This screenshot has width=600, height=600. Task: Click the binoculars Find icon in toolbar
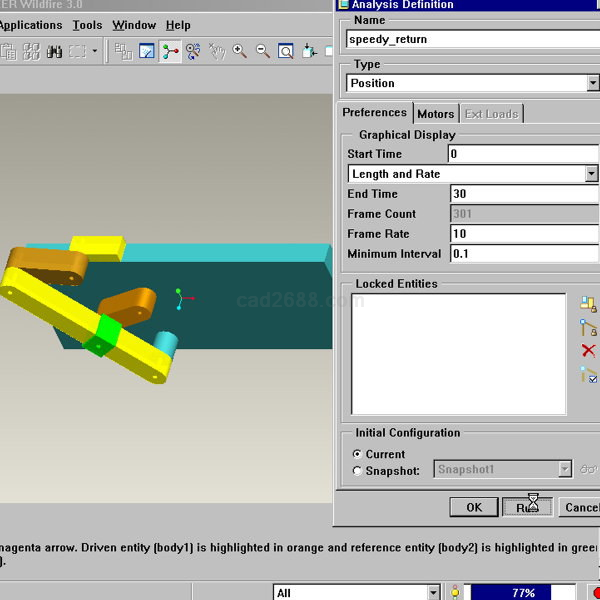click(x=53, y=51)
